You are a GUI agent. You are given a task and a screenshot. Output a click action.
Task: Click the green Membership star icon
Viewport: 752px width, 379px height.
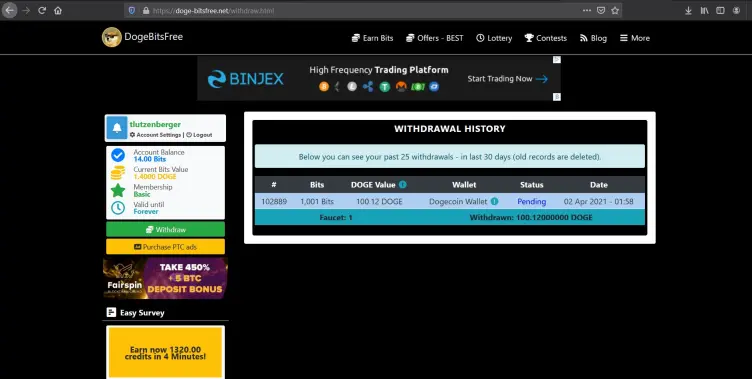click(118, 190)
